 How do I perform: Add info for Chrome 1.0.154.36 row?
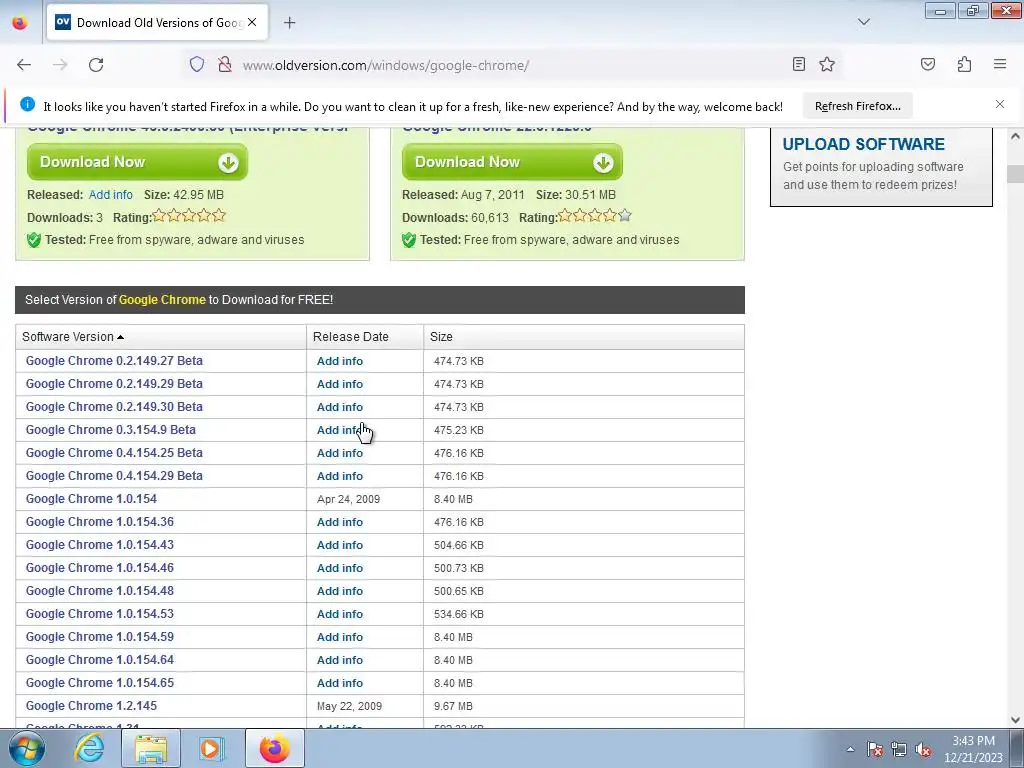coord(340,522)
